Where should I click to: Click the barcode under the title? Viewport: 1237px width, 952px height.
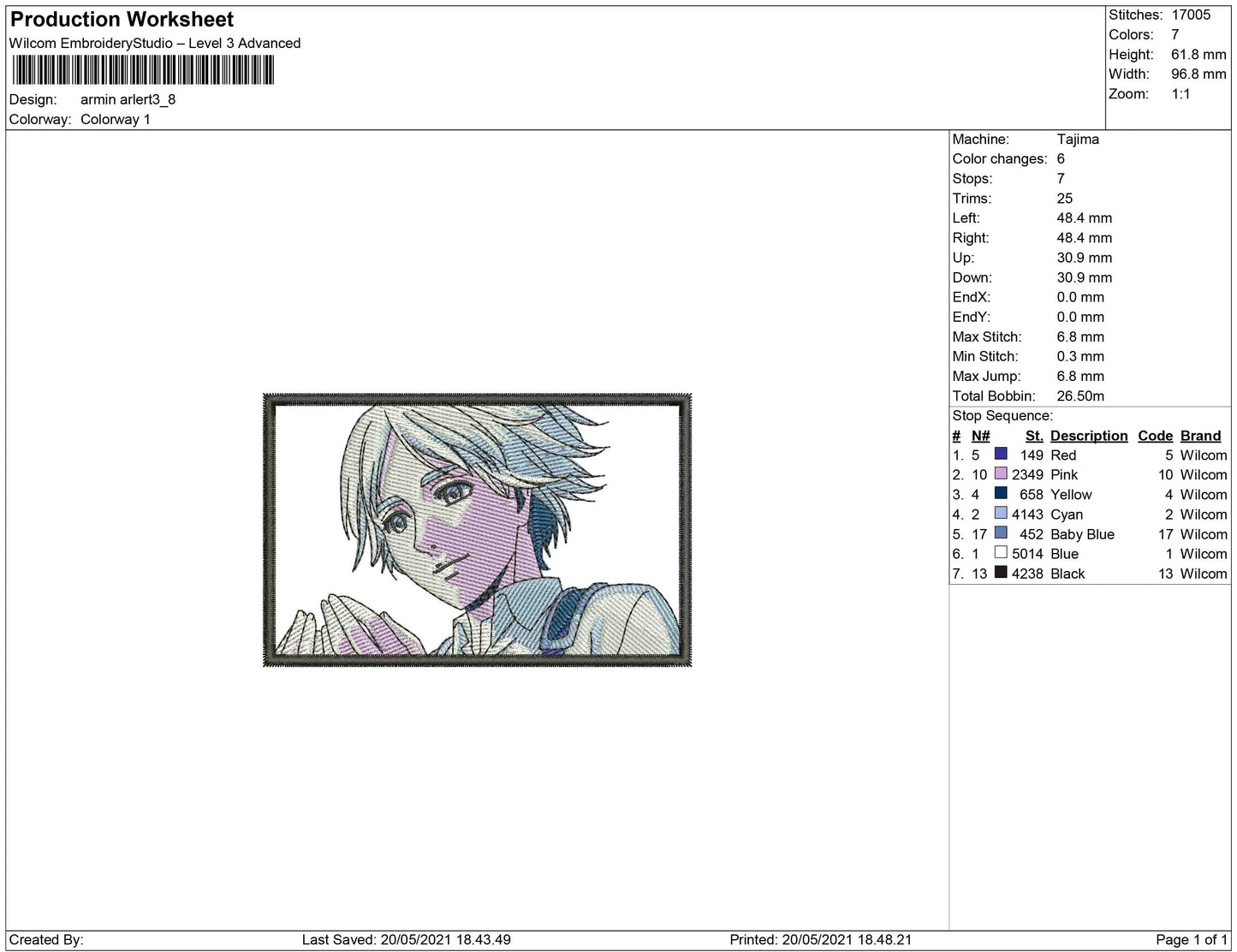coord(143,70)
